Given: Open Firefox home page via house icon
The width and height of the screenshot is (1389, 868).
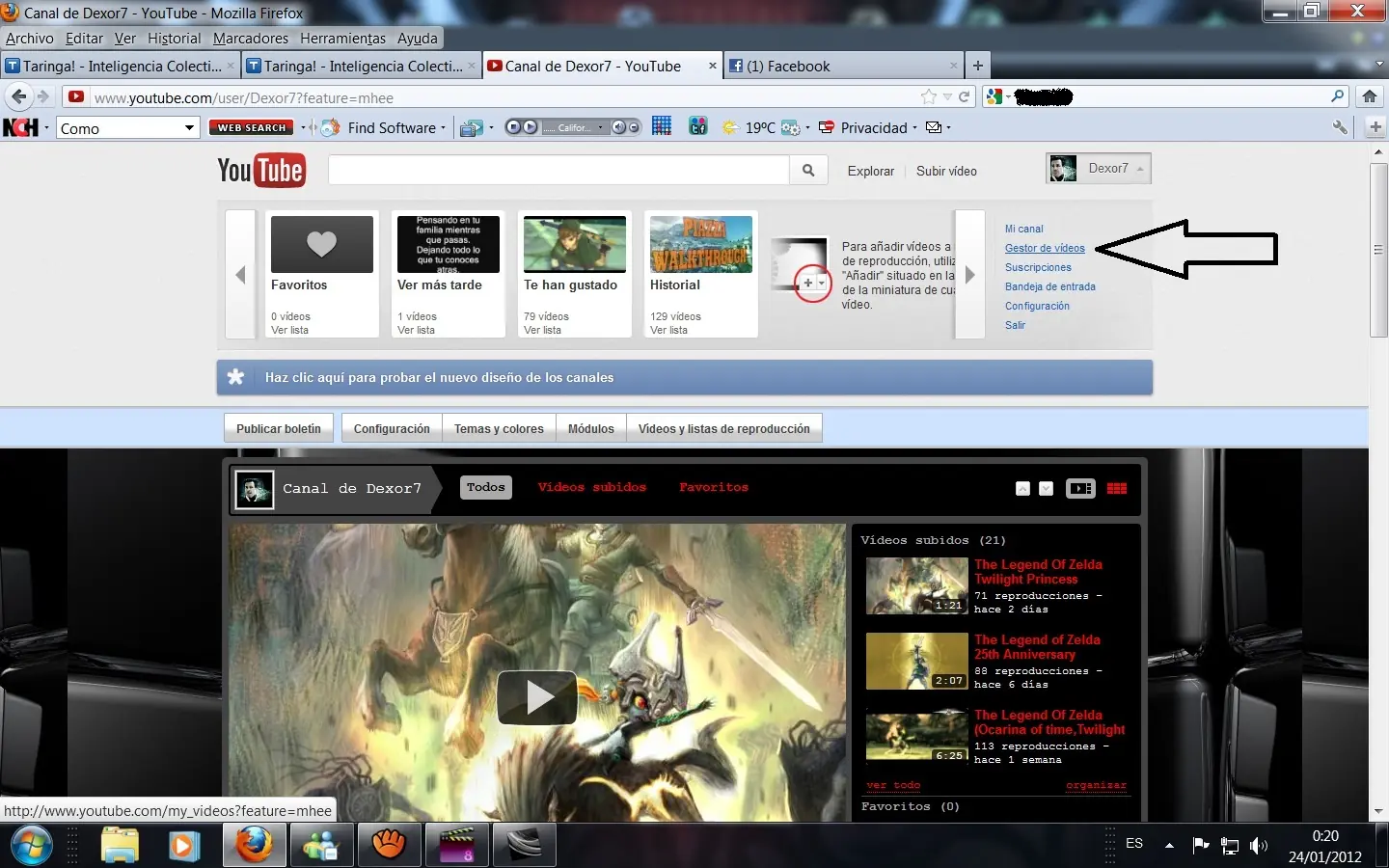Looking at the screenshot, I should (1370, 96).
